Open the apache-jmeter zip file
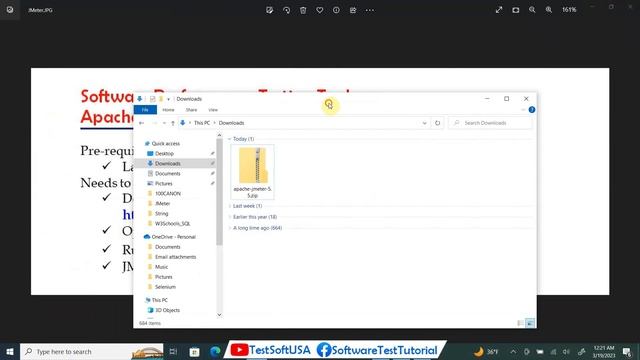The image size is (640, 360). pyautogui.click(x=253, y=172)
